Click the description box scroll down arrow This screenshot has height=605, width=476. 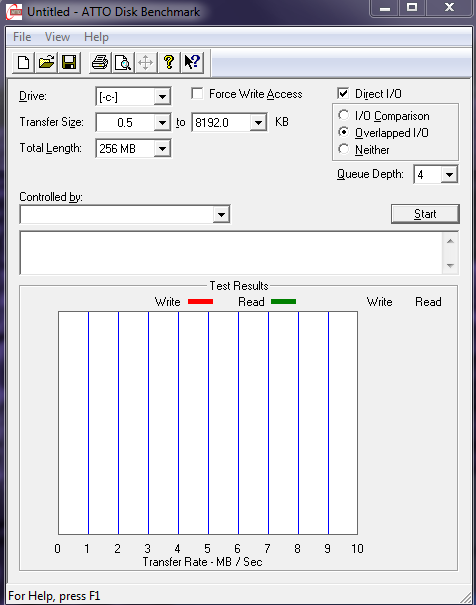(x=450, y=265)
